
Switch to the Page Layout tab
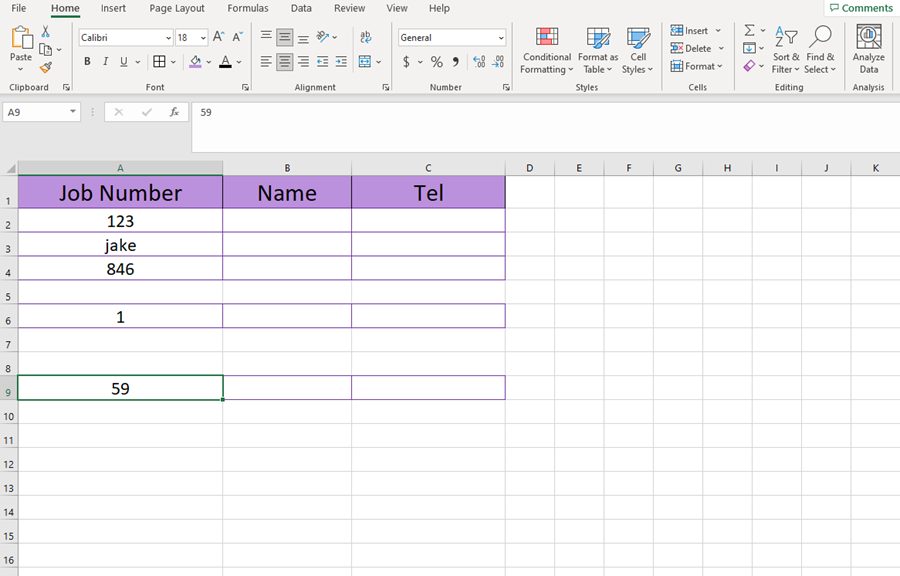point(177,8)
